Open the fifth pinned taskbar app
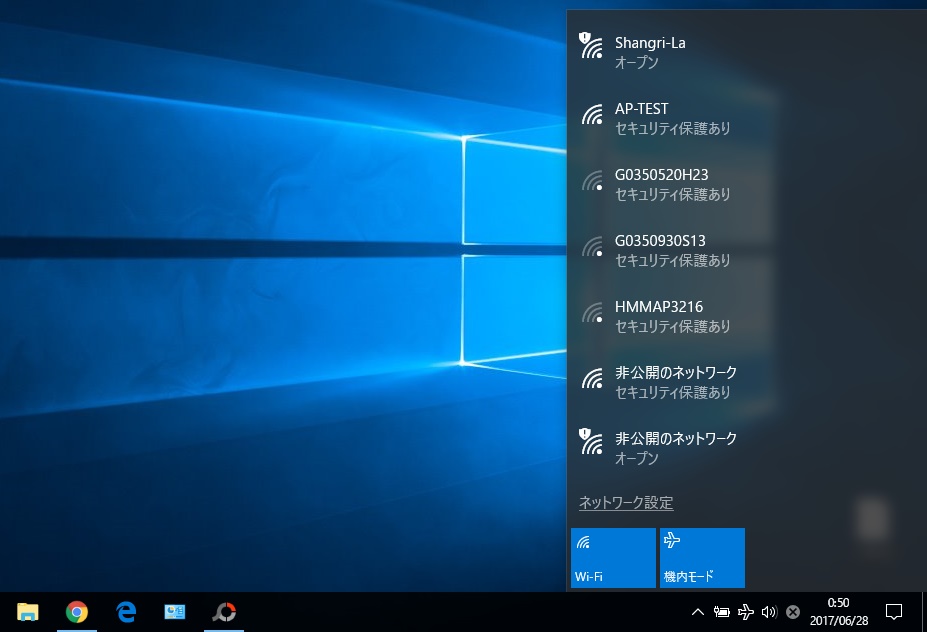927x632 pixels. tap(225, 612)
